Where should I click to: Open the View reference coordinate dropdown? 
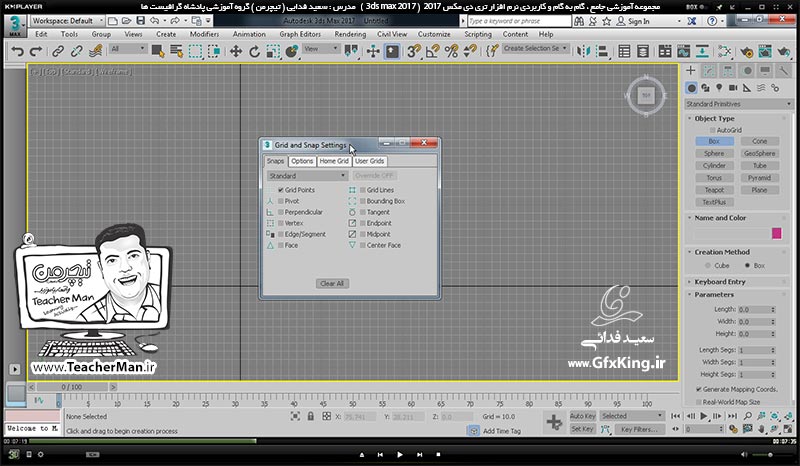321,49
